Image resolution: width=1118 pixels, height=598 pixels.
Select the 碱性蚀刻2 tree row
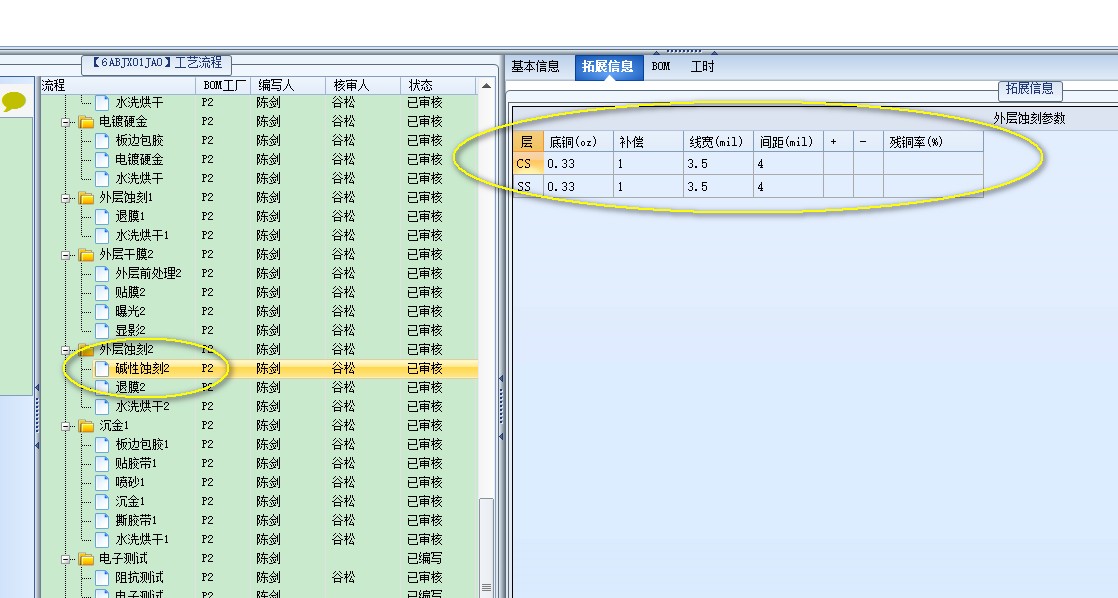(x=259, y=368)
